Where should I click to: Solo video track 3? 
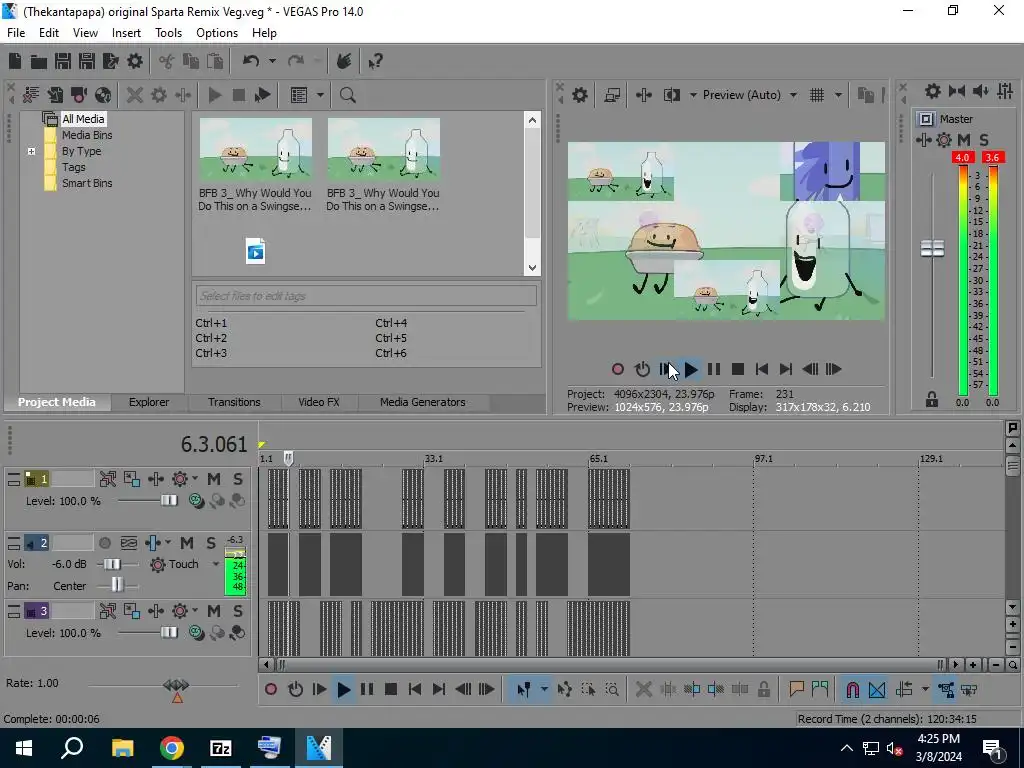238,611
